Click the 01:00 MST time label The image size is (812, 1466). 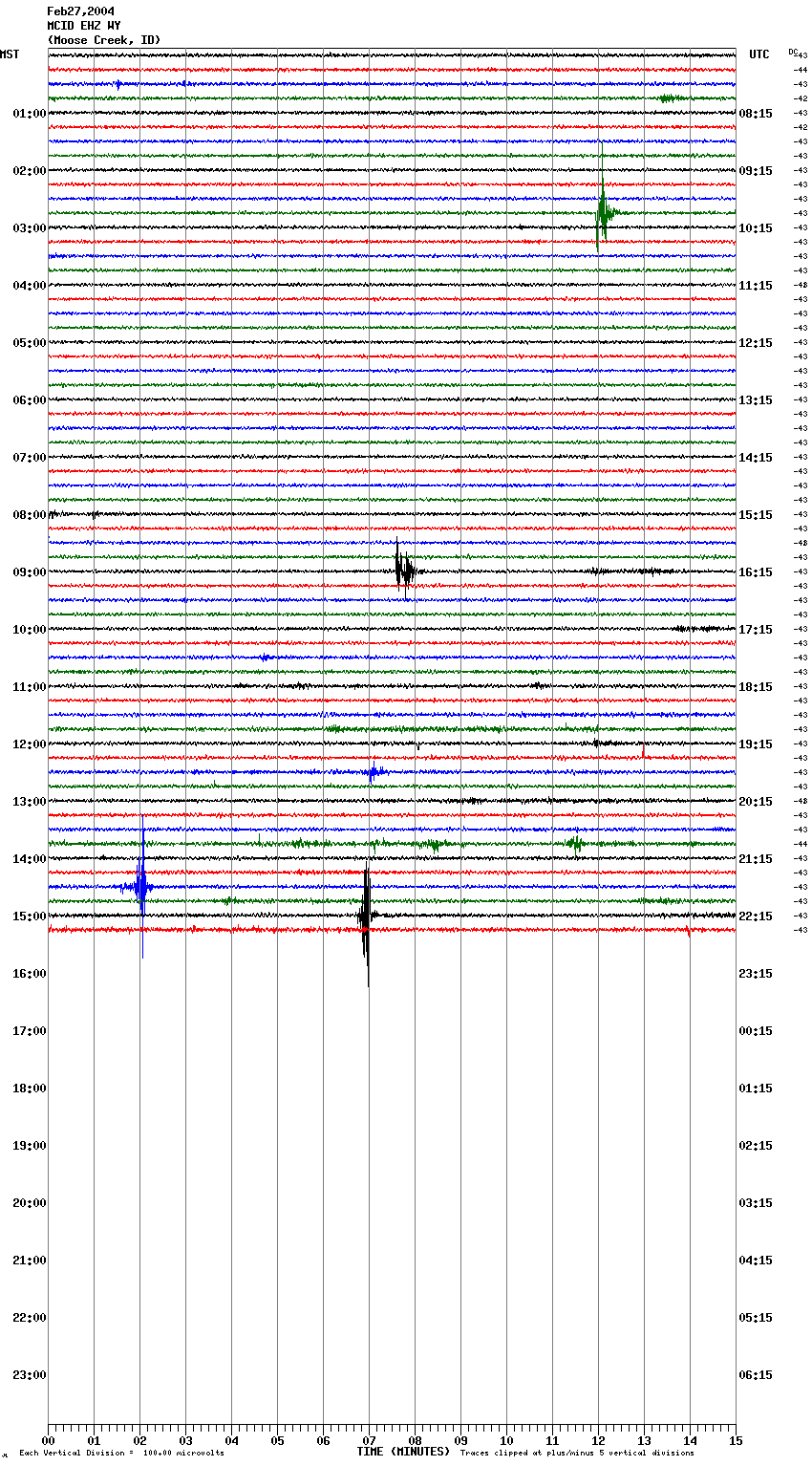click(29, 114)
